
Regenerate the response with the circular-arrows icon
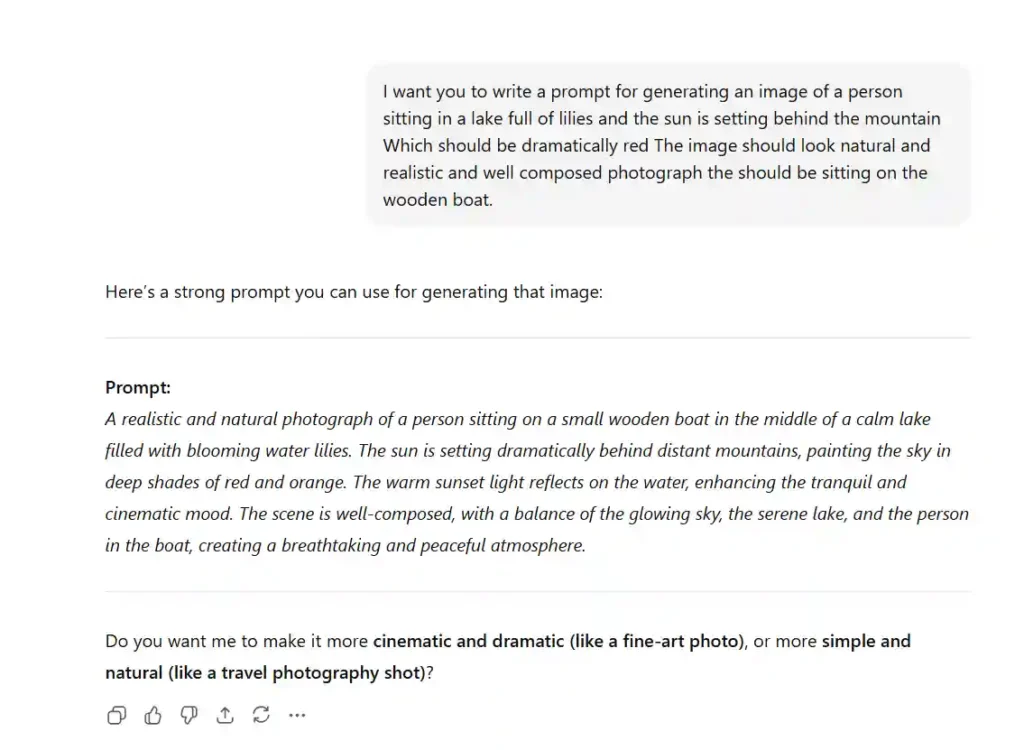click(261, 715)
